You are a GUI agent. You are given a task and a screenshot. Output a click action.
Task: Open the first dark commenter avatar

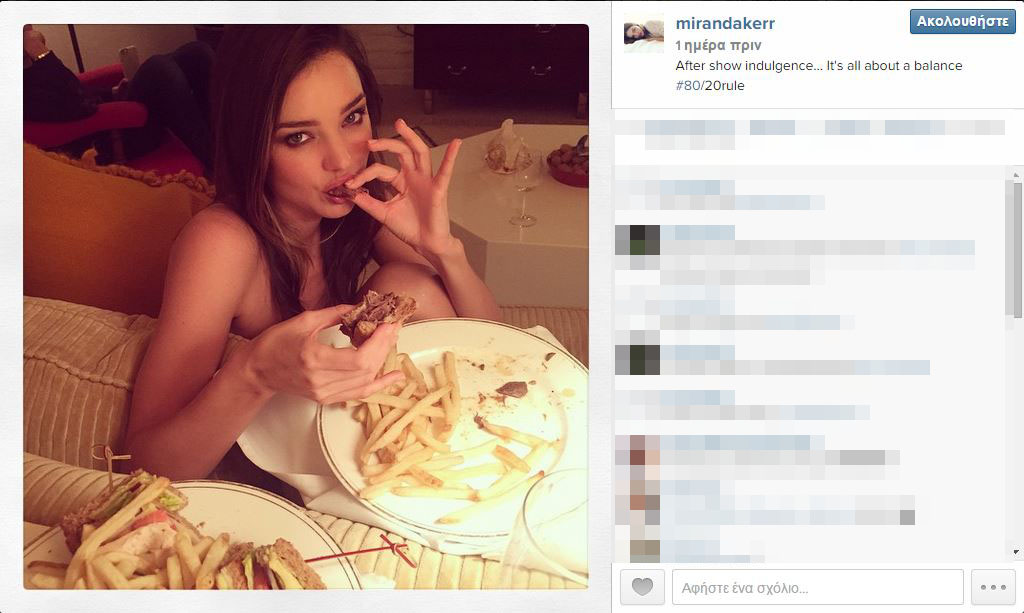[637, 240]
